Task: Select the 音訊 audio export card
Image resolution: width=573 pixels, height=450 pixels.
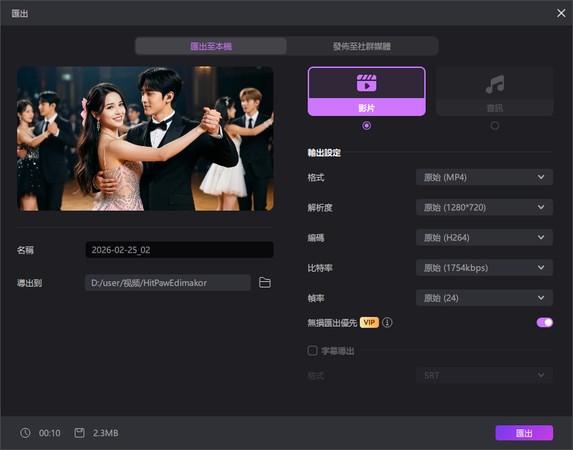Action: tap(495, 91)
